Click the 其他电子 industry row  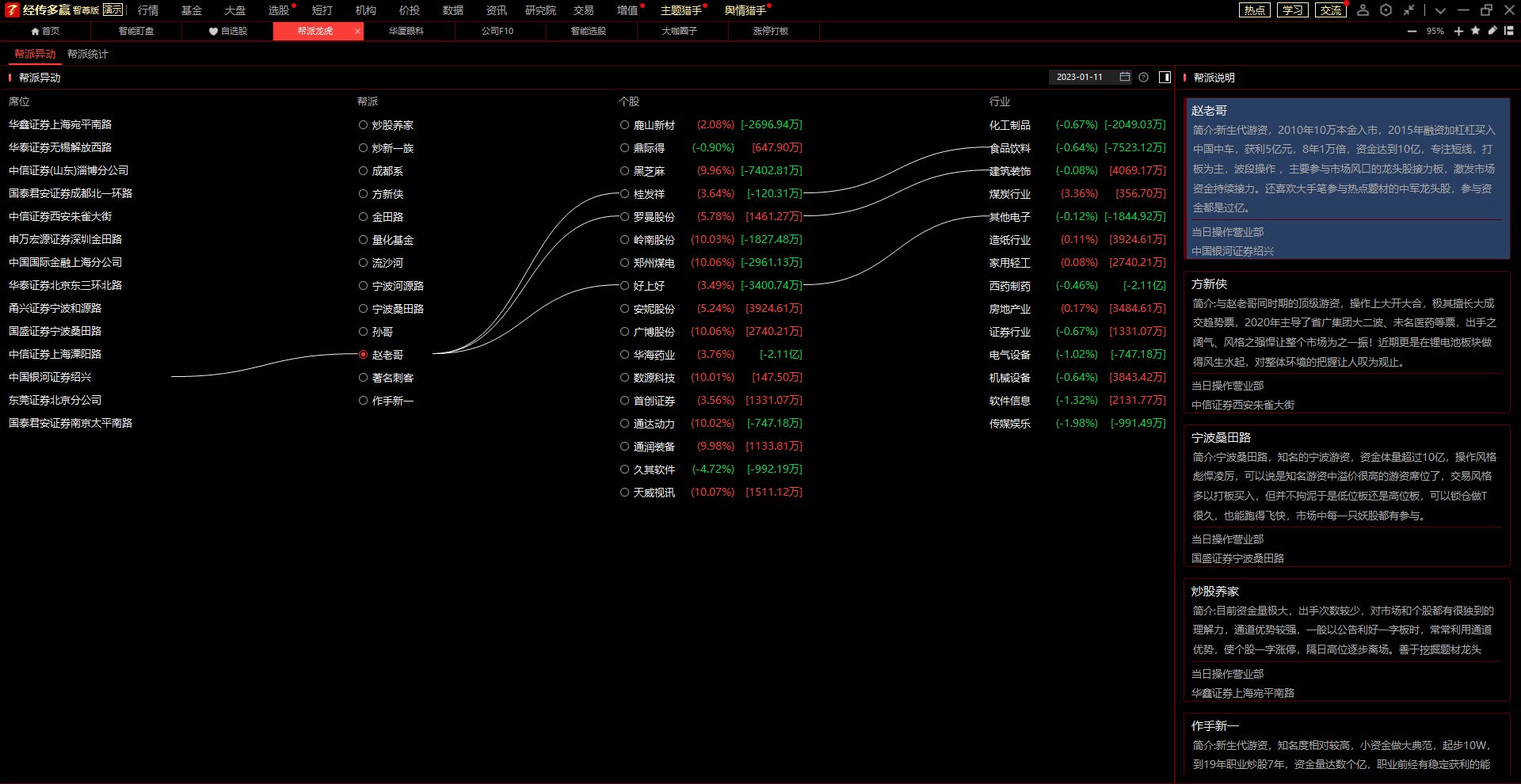[1077, 217]
